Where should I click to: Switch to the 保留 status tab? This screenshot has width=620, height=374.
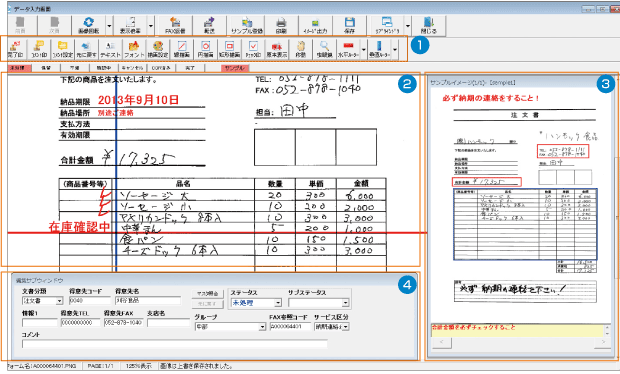point(46,68)
